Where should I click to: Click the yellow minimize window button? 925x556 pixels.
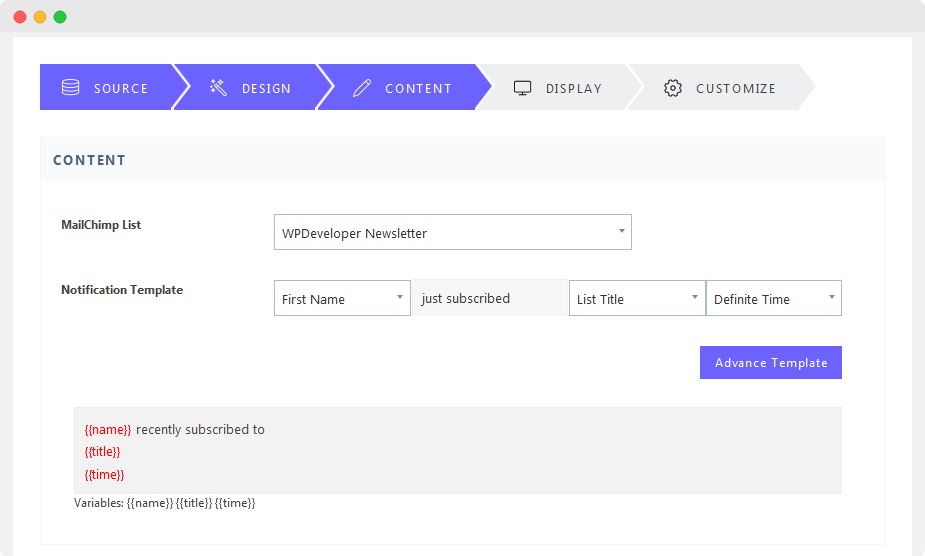[40, 17]
